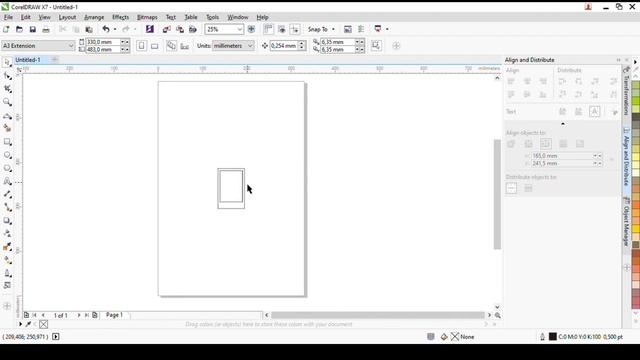Viewport: 640px width, 360px height.
Task: Open the Object Manager docker tab
Action: pyautogui.click(x=626, y=222)
